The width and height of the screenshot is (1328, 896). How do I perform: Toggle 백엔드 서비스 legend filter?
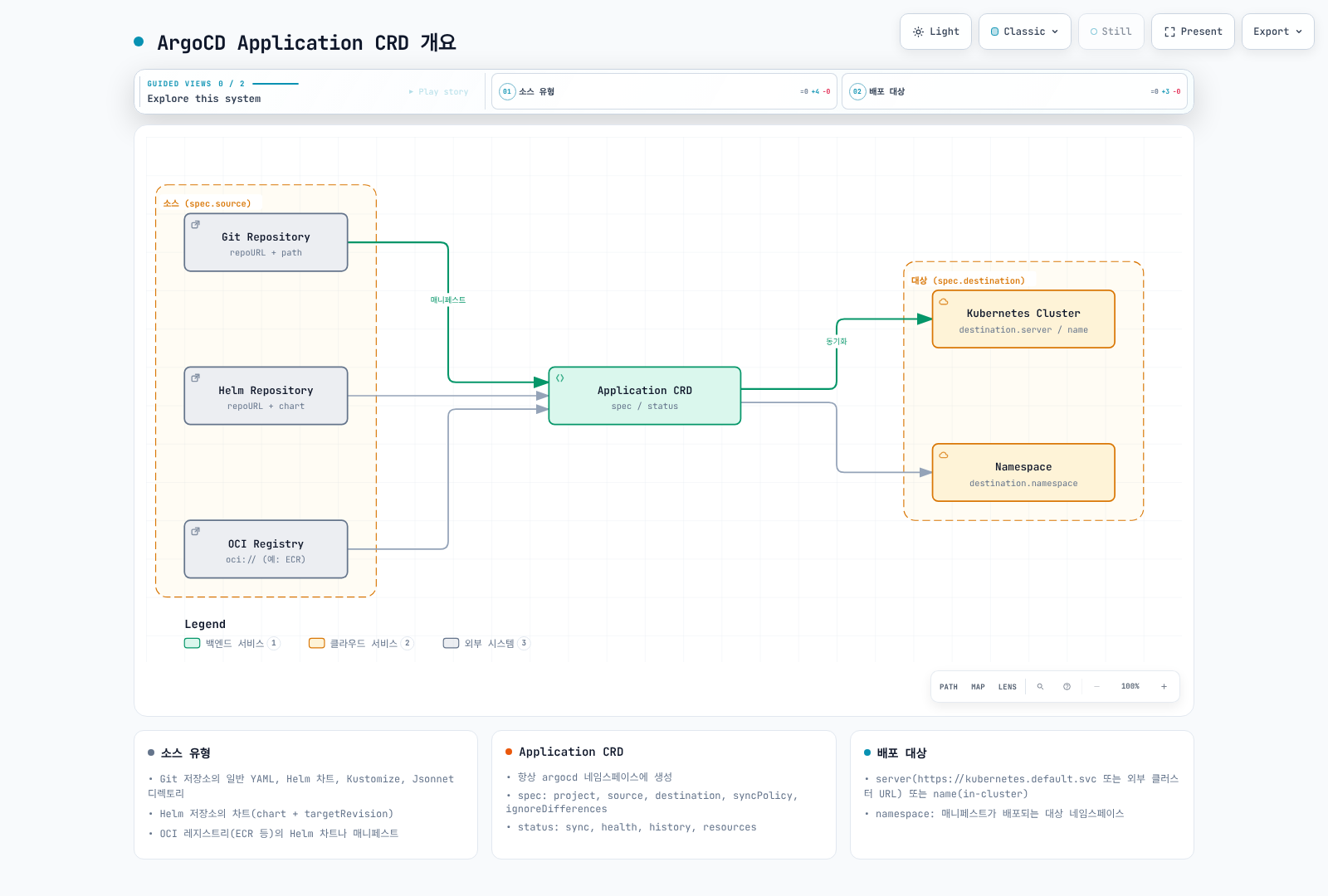point(232,643)
